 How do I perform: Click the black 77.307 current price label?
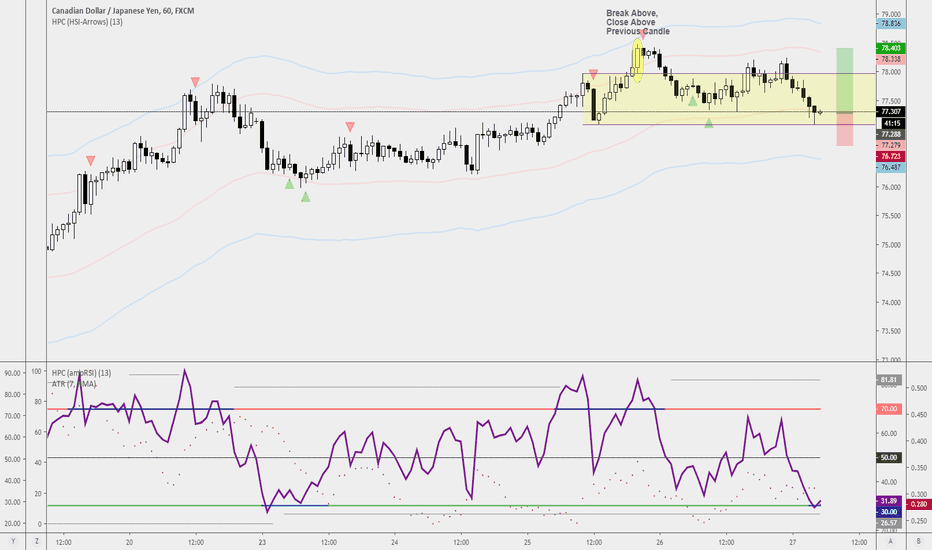click(890, 112)
